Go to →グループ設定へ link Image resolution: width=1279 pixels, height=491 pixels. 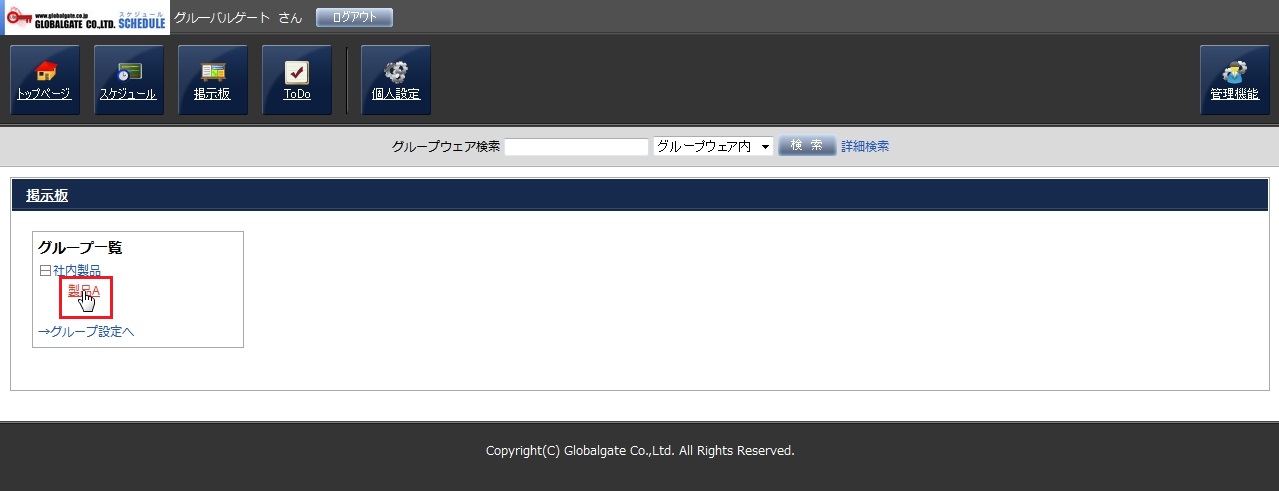[86, 331]
